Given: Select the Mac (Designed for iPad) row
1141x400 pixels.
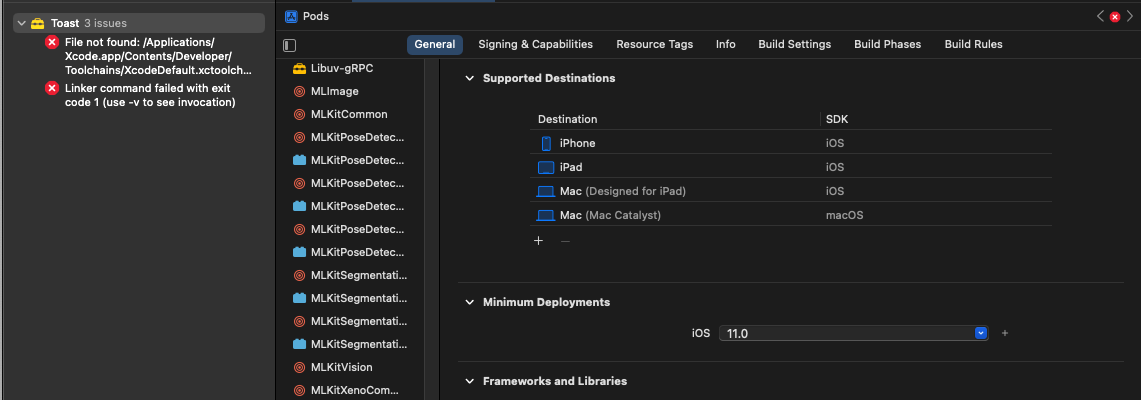Looking at the screenshot, I should coord(791,191).
